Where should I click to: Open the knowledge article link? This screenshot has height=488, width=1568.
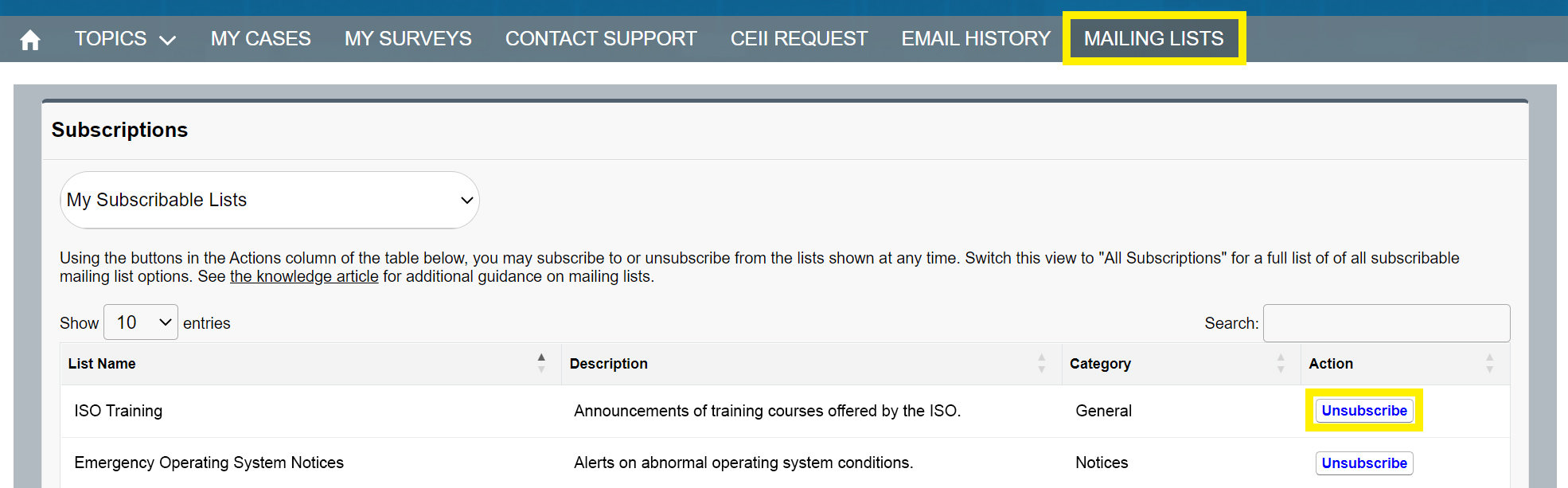tap(303, 276)
